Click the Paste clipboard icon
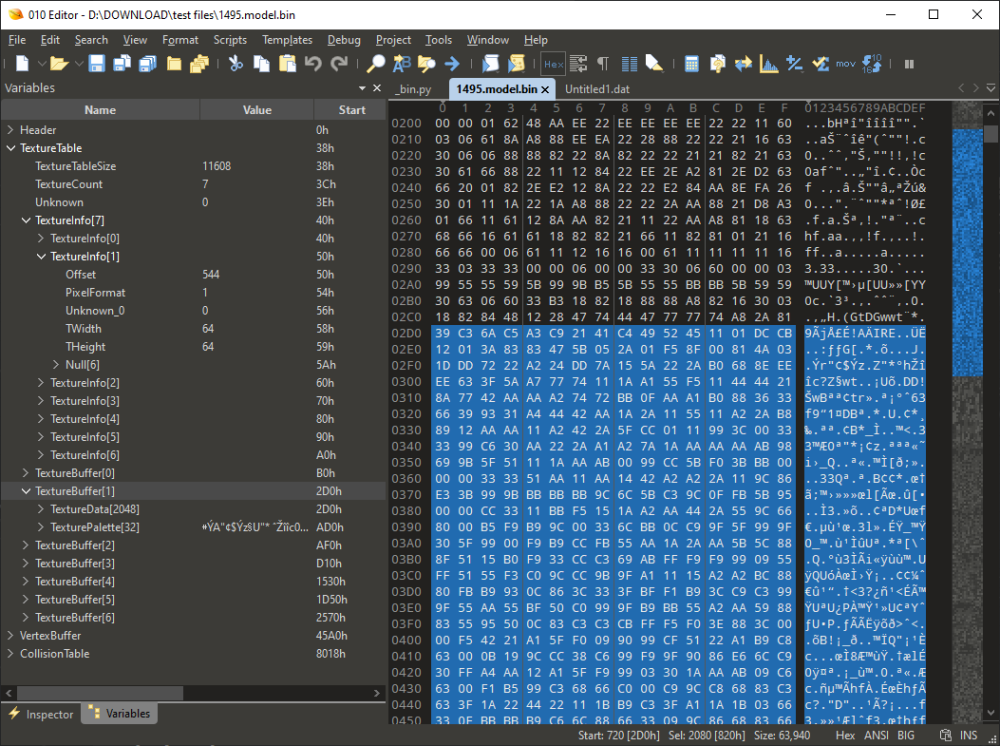 (x=287, y=64)
